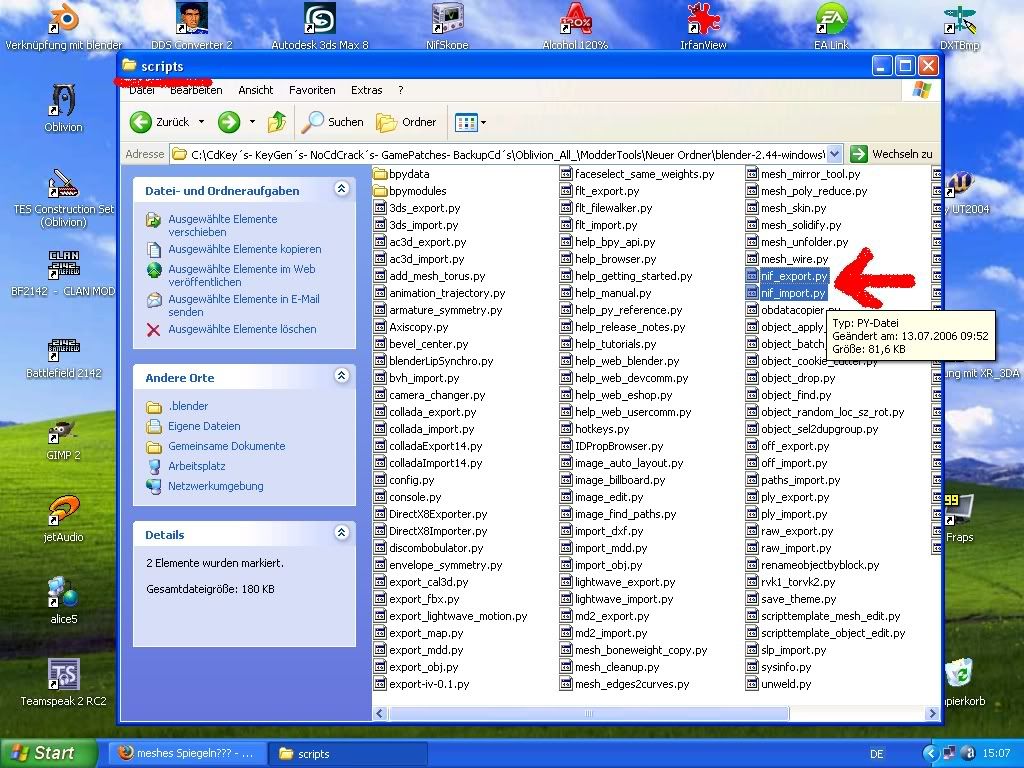Open the Suchen search tool
The image size is (1024, 768).
(x=333, y=122)
